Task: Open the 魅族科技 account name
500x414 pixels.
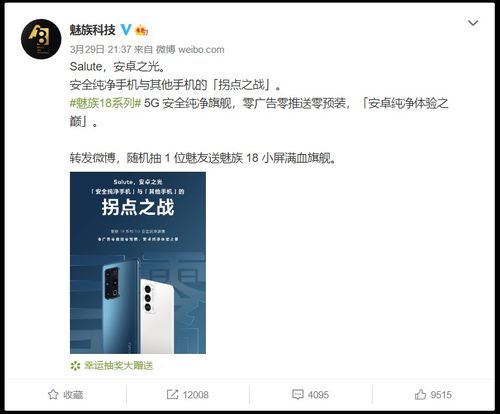Action: click(92, 30)
